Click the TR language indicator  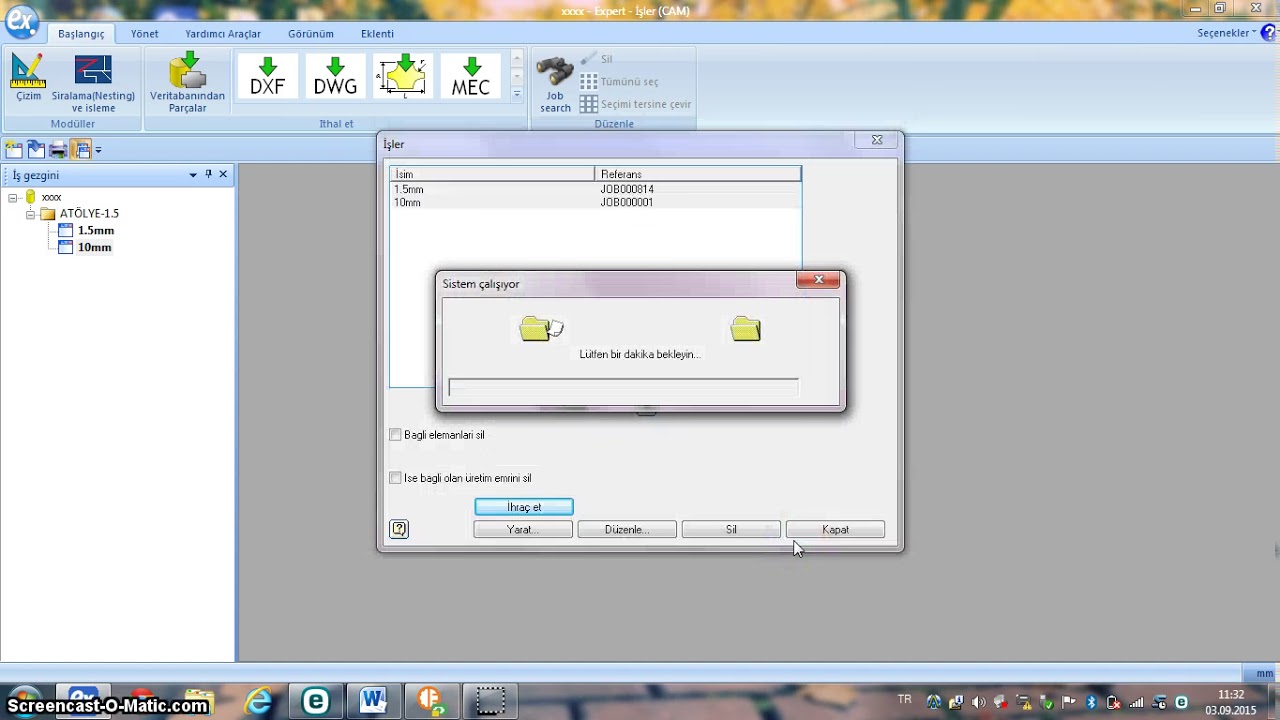click(905, 700)
